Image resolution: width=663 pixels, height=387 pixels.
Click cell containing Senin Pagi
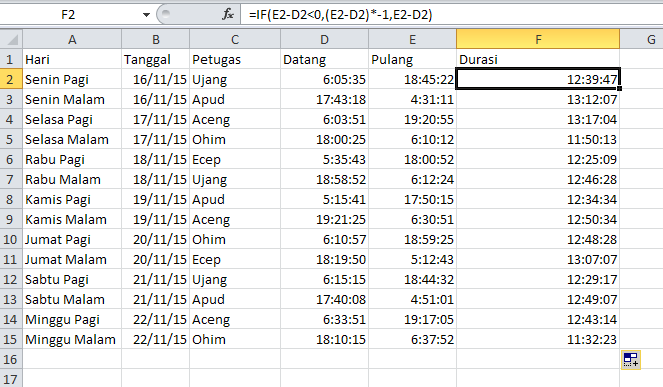pyautogui.click(x=72, y=80)
